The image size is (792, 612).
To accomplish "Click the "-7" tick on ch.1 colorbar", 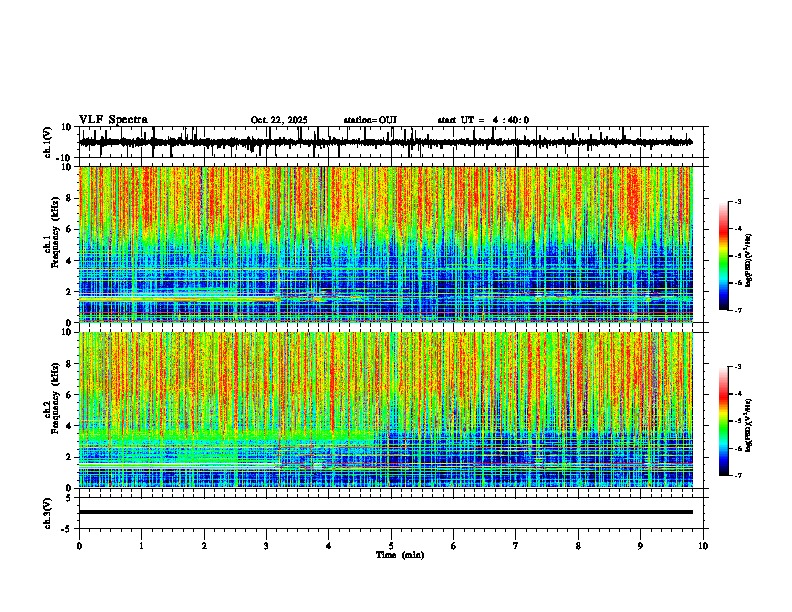I will pos(737,310).
